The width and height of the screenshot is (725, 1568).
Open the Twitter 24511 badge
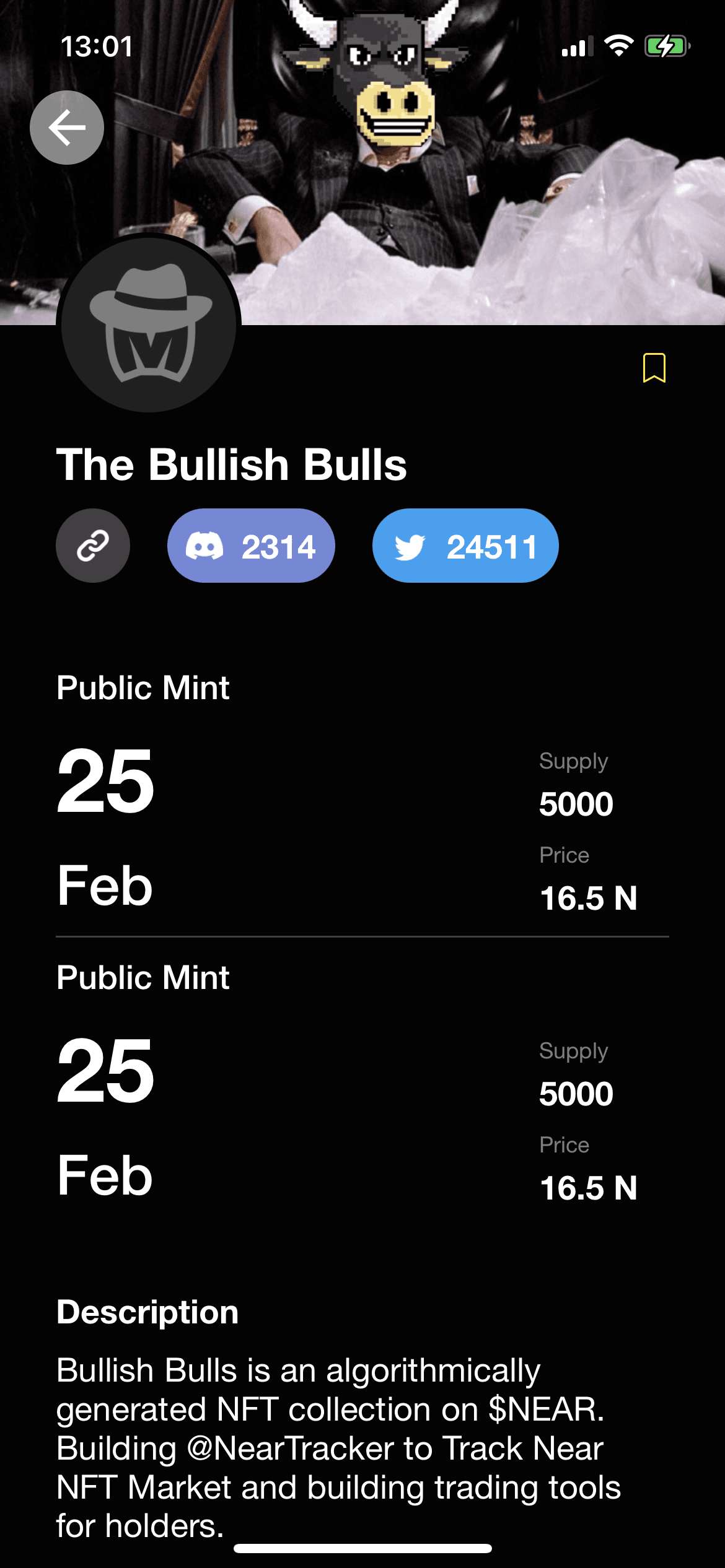[x=465, y=546]
